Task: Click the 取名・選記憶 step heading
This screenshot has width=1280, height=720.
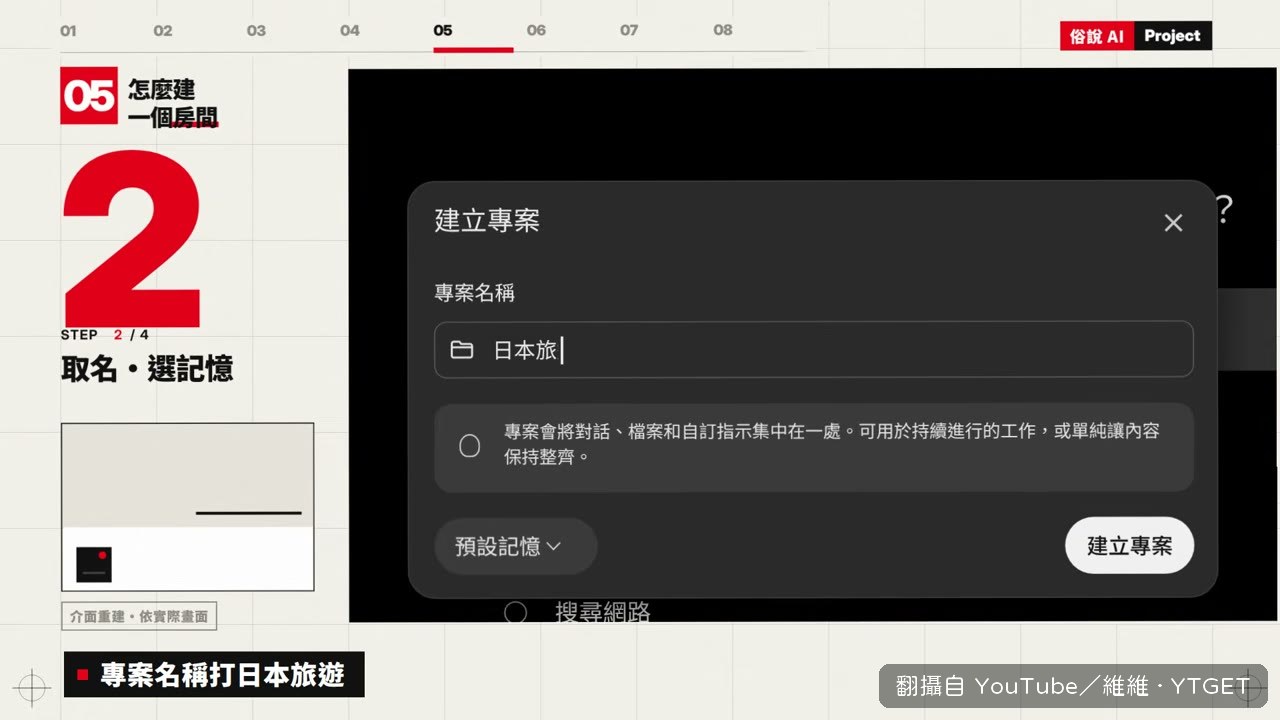Action: click(147, 369)
